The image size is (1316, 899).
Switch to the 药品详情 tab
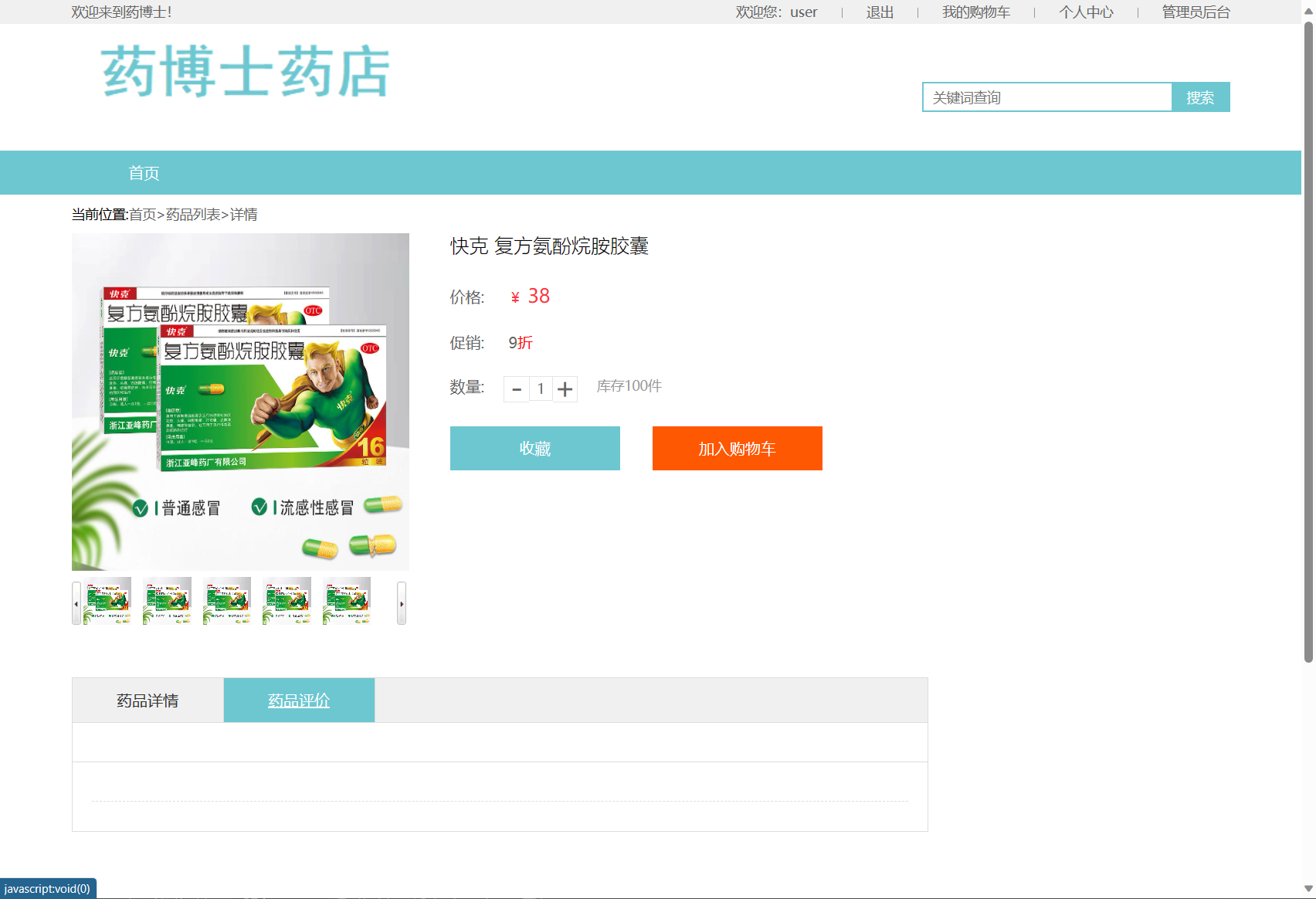click(x=147, y=700)
